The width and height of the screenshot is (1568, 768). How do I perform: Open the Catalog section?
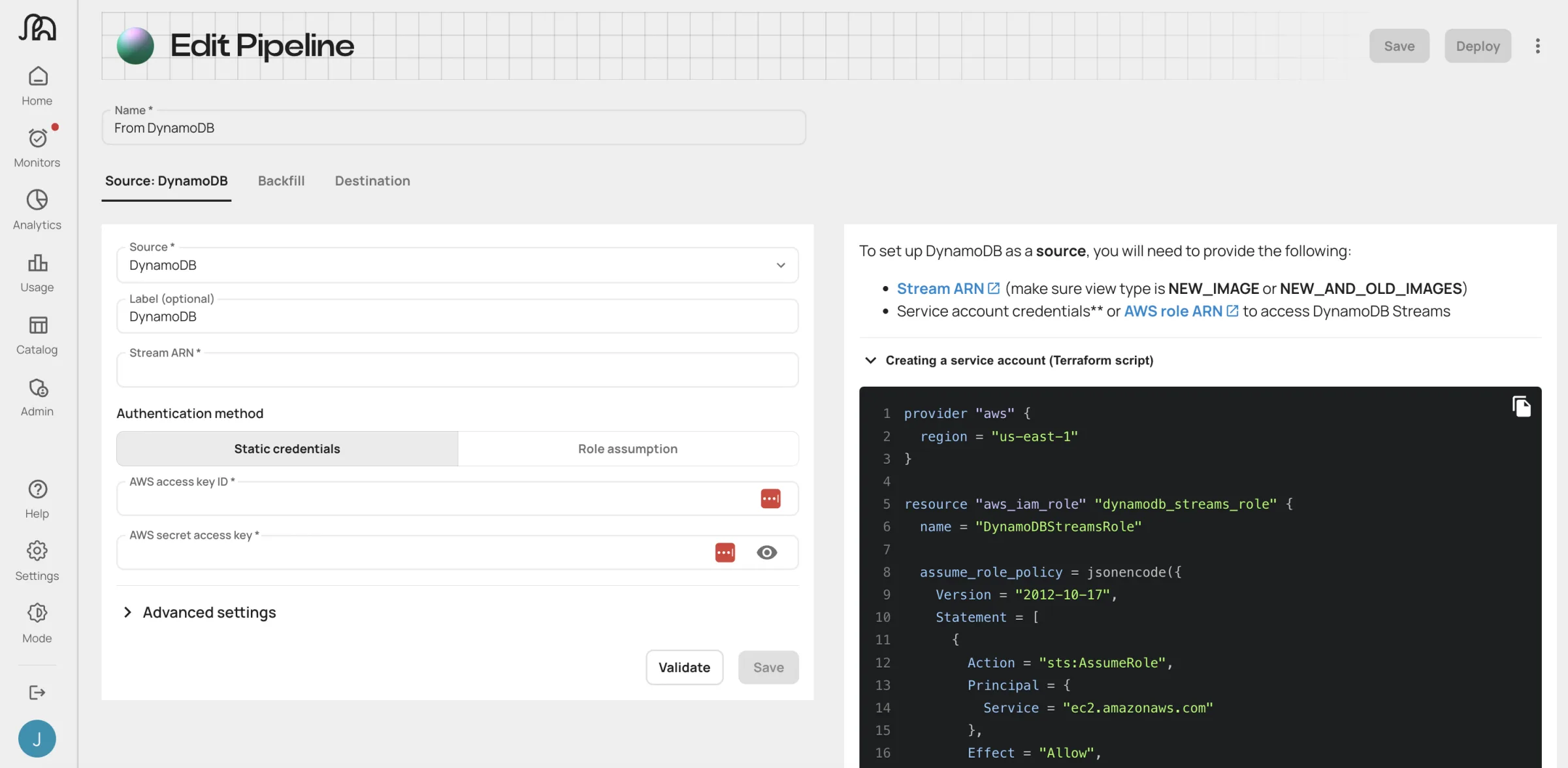click(37, 335)
